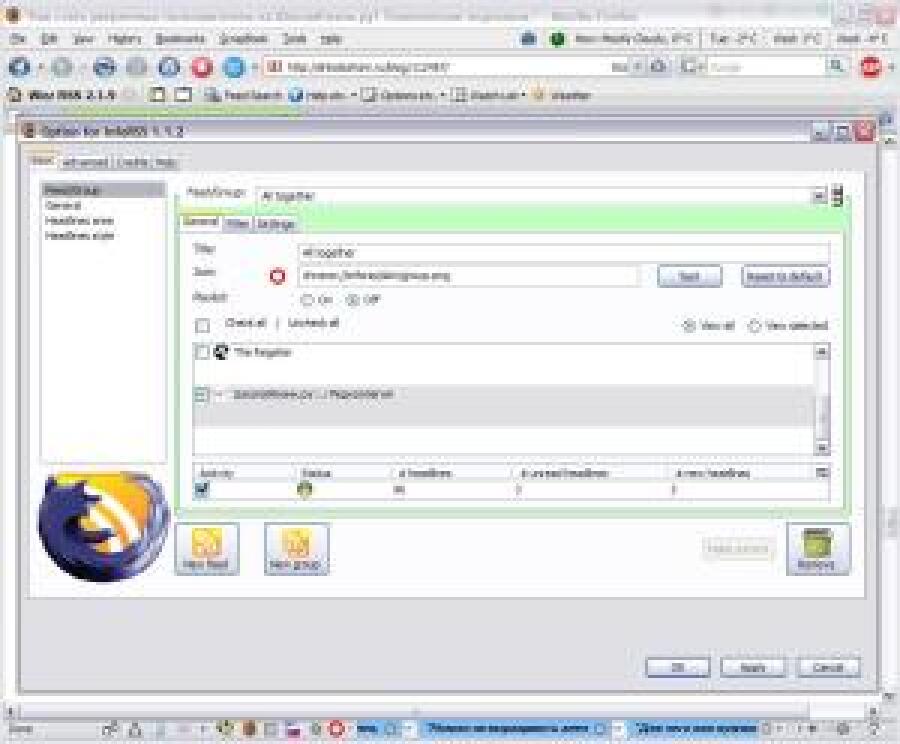This screenshot has width=900, height=744.
Task: Click the Remove trash icon button
Action: 817,548
